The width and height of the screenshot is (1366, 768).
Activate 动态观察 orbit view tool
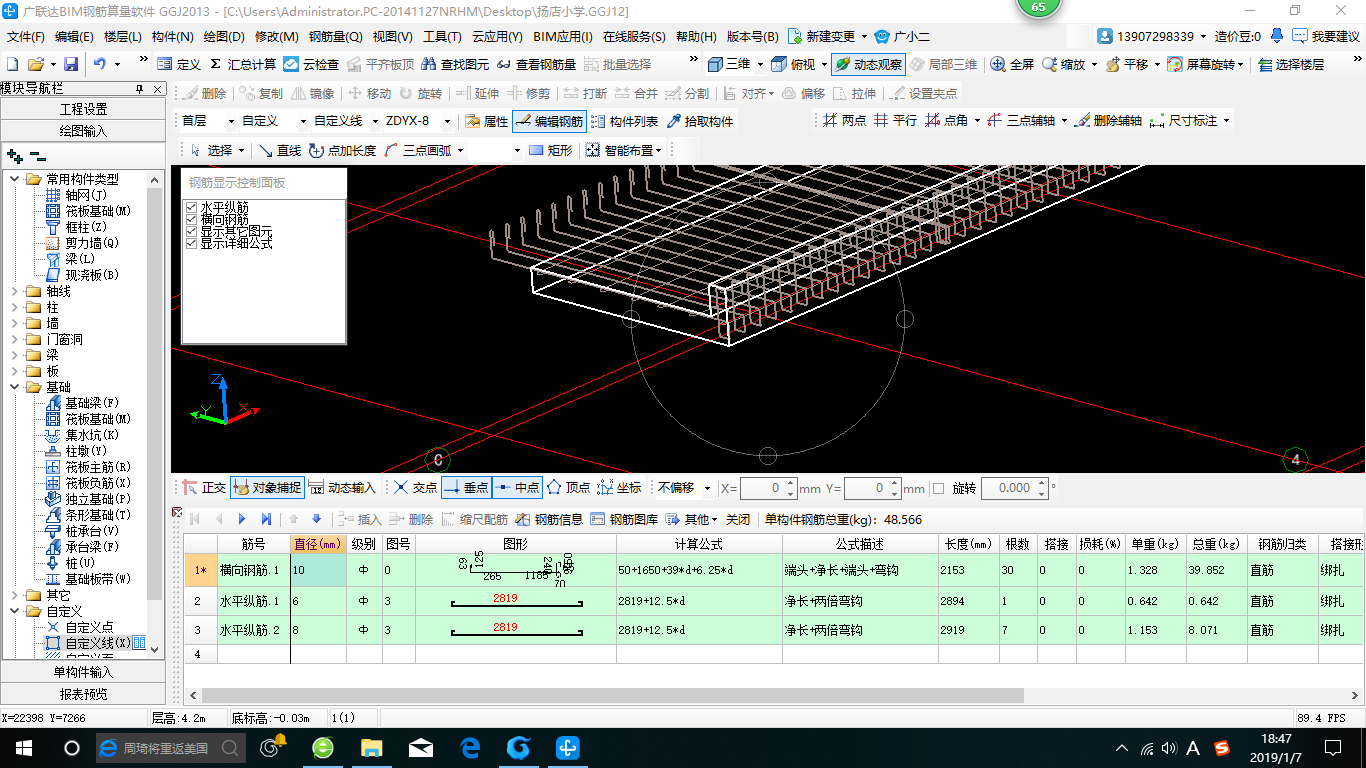868,64
